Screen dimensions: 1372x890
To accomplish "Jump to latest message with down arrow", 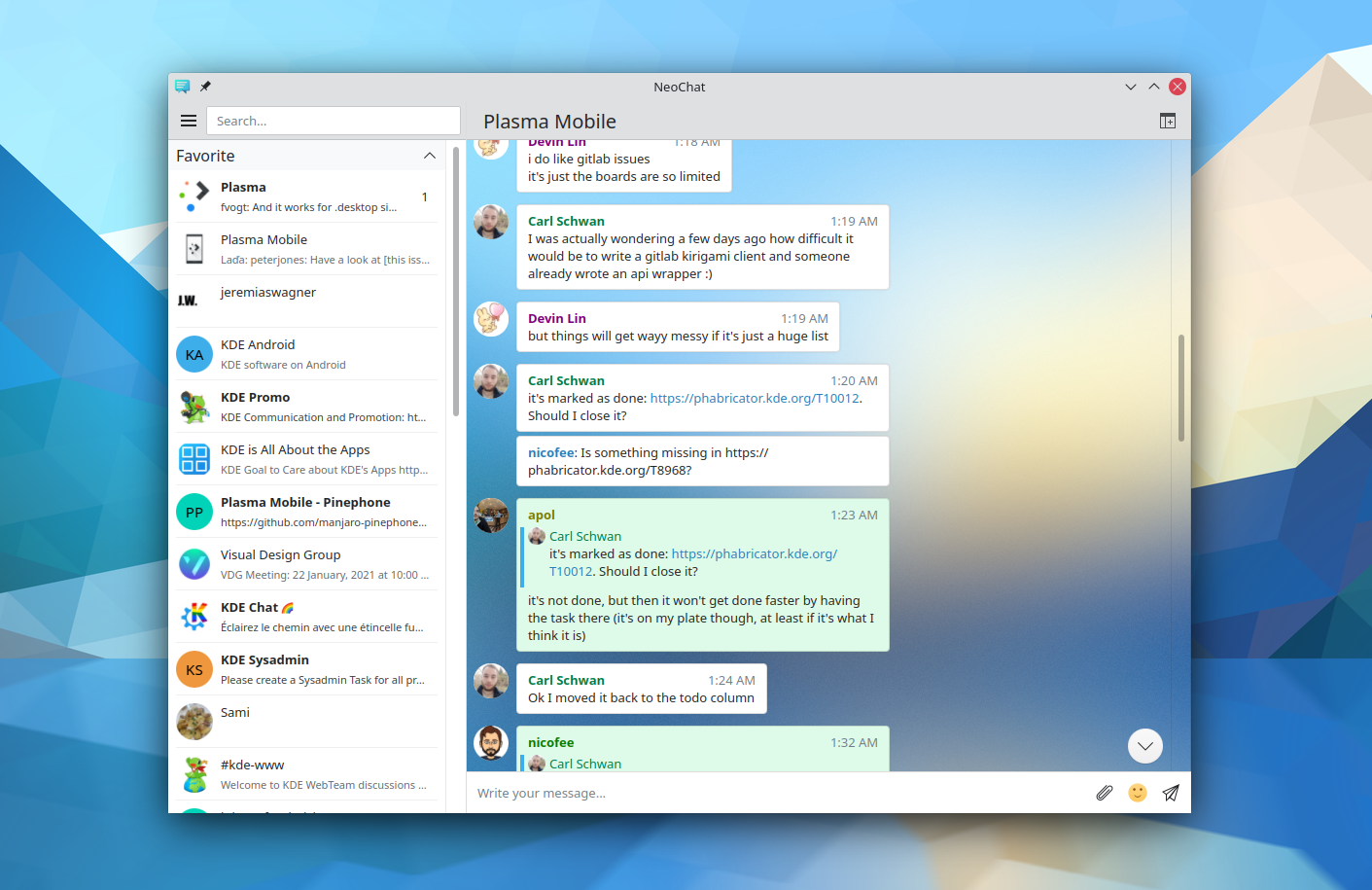I will (x=1144, y=746).
